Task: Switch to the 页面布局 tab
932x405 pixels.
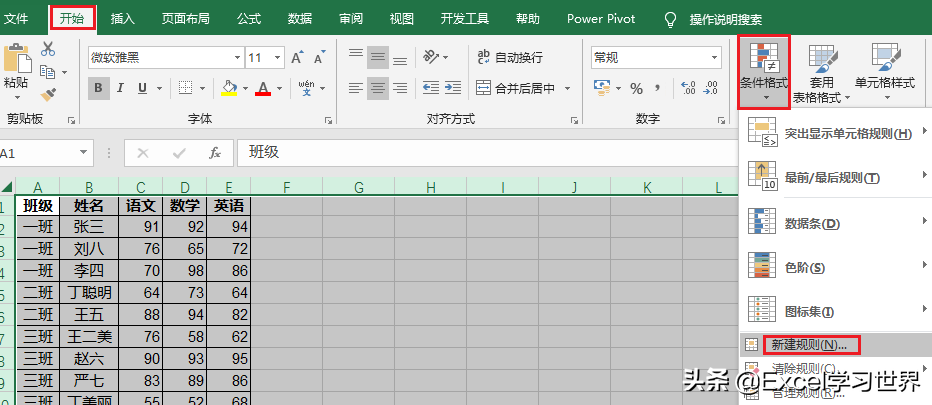Action: pyautogui.click(x=185, y=18)
